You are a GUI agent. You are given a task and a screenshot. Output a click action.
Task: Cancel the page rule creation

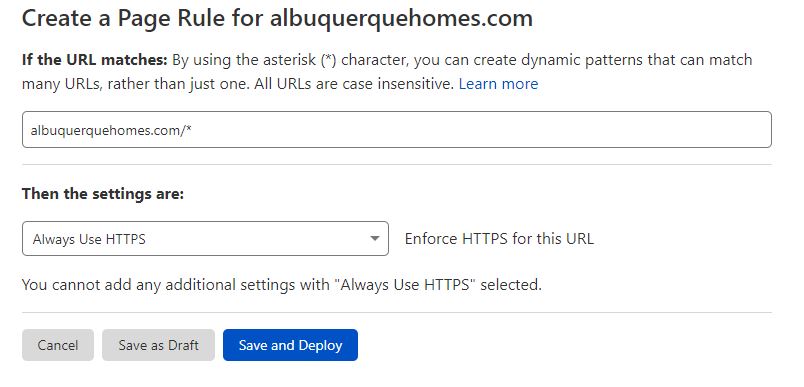tap(58, 345)
